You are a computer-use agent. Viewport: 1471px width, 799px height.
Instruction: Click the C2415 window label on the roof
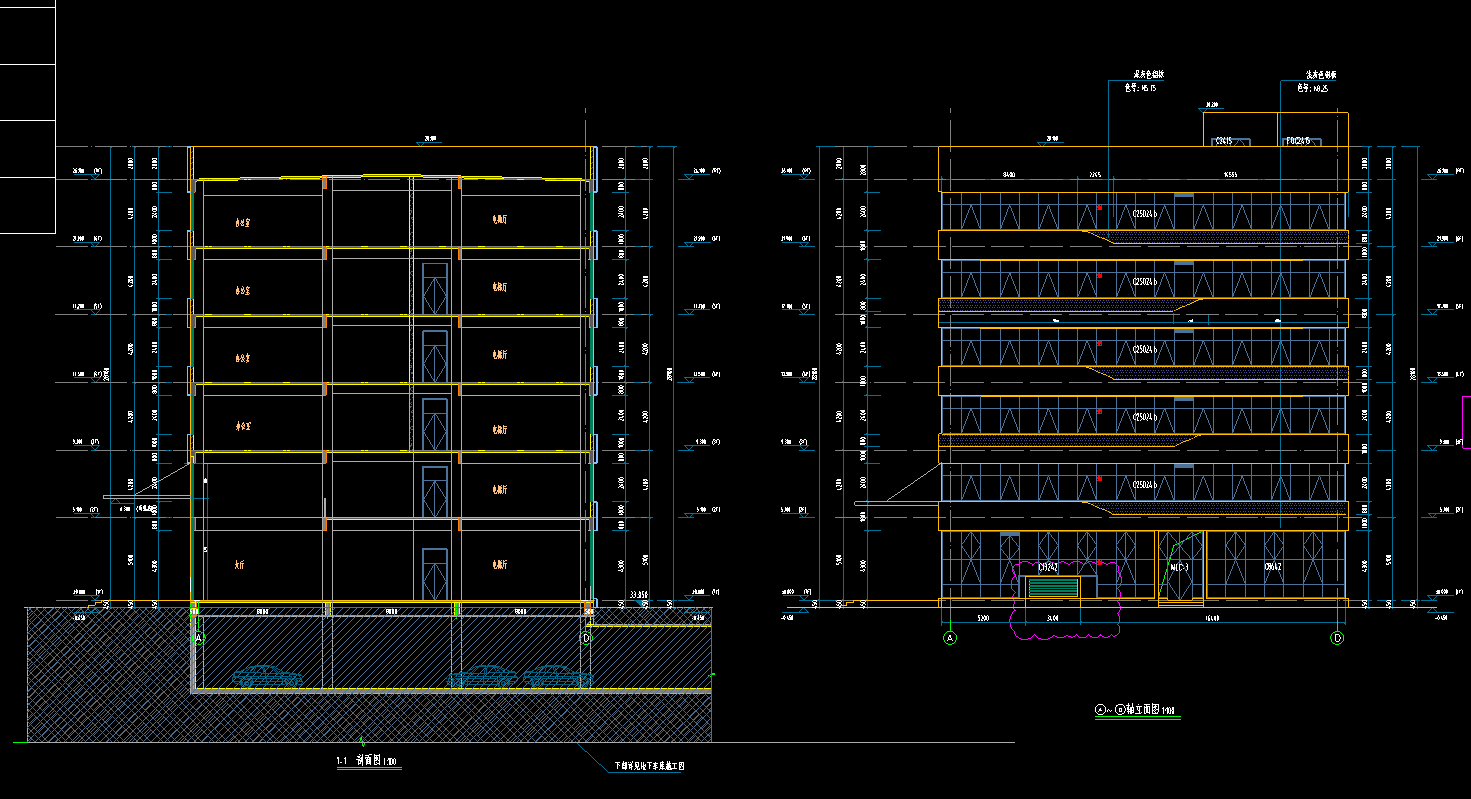(1222, 142)
